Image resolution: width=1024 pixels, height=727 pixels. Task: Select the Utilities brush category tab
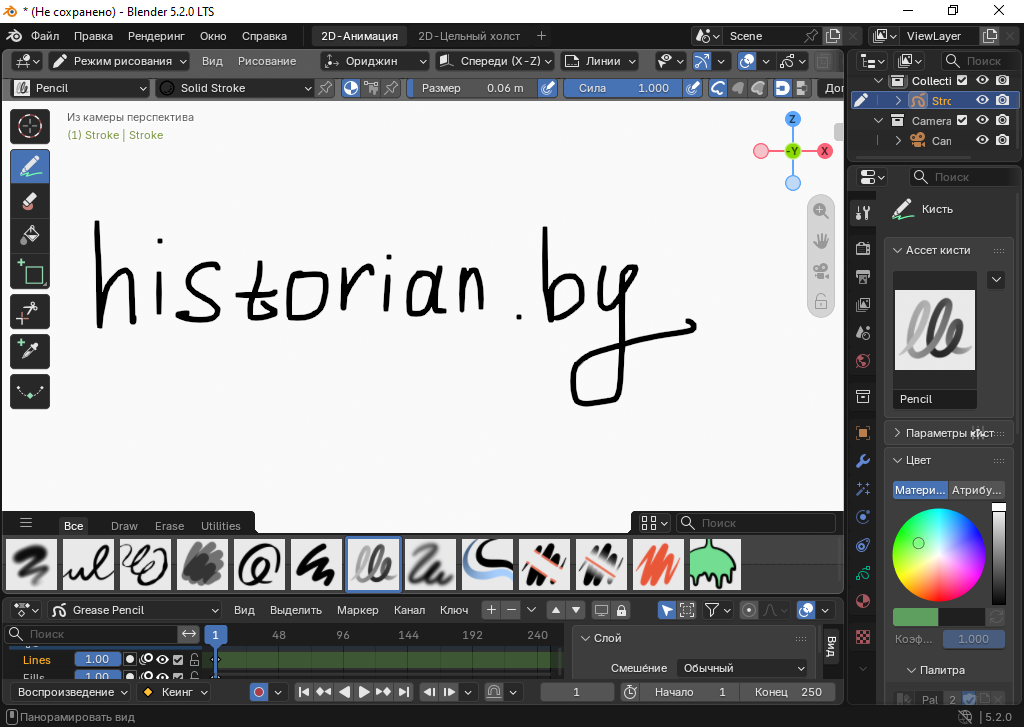pos(221,526)
